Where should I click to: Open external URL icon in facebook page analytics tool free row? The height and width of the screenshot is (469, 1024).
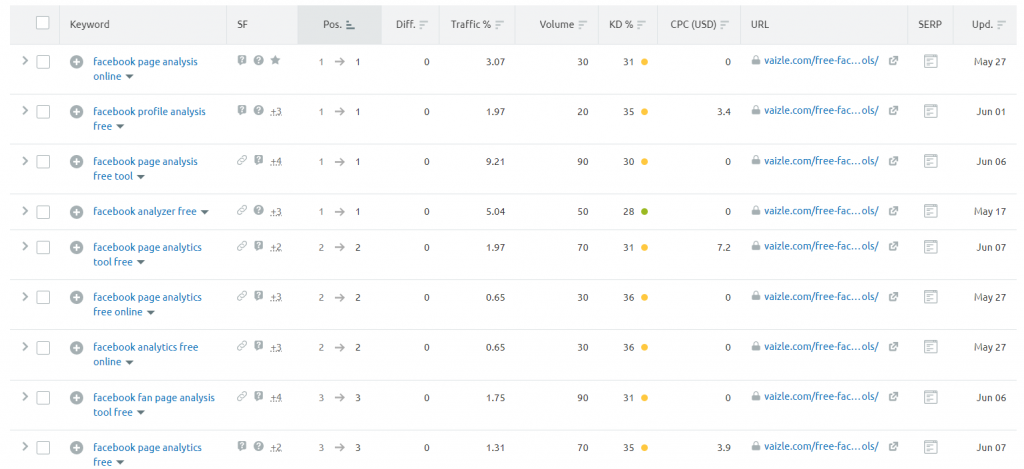(893, 246)
